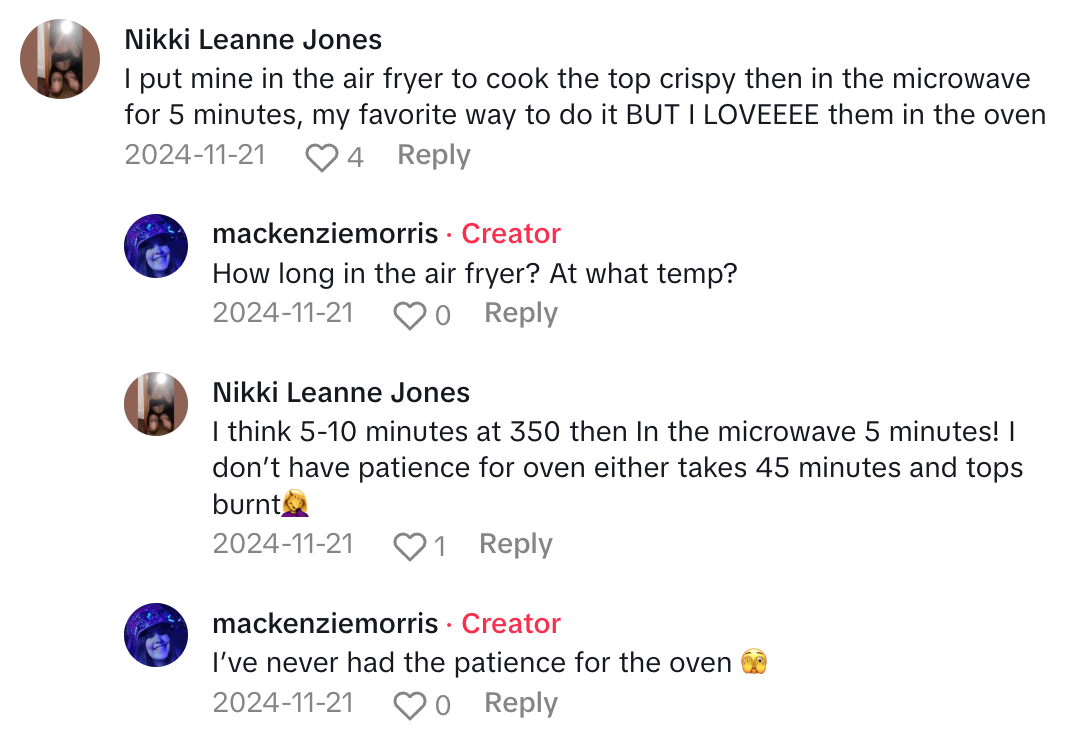Viewport: 1082px width, 752px height.
Task: Heart the "never had the patience" reply
Action: 409,705
